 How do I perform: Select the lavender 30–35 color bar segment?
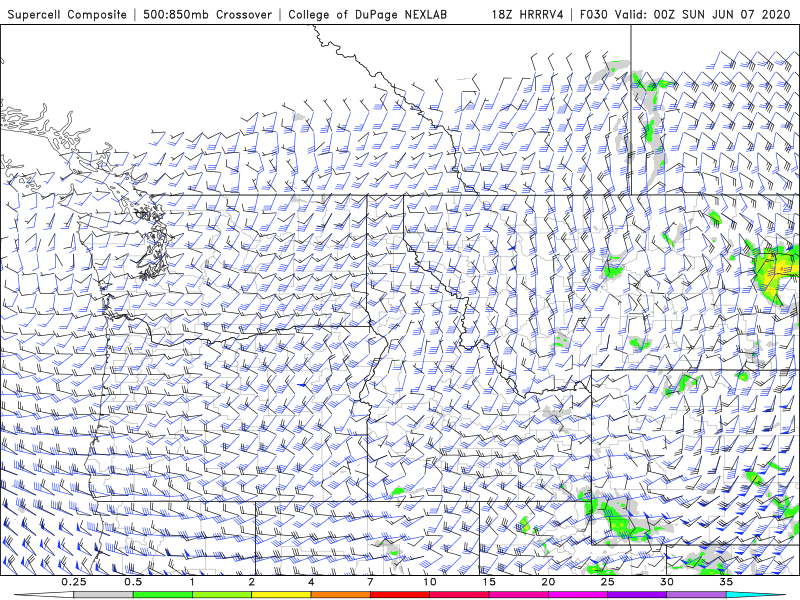[x=696, y=595]
